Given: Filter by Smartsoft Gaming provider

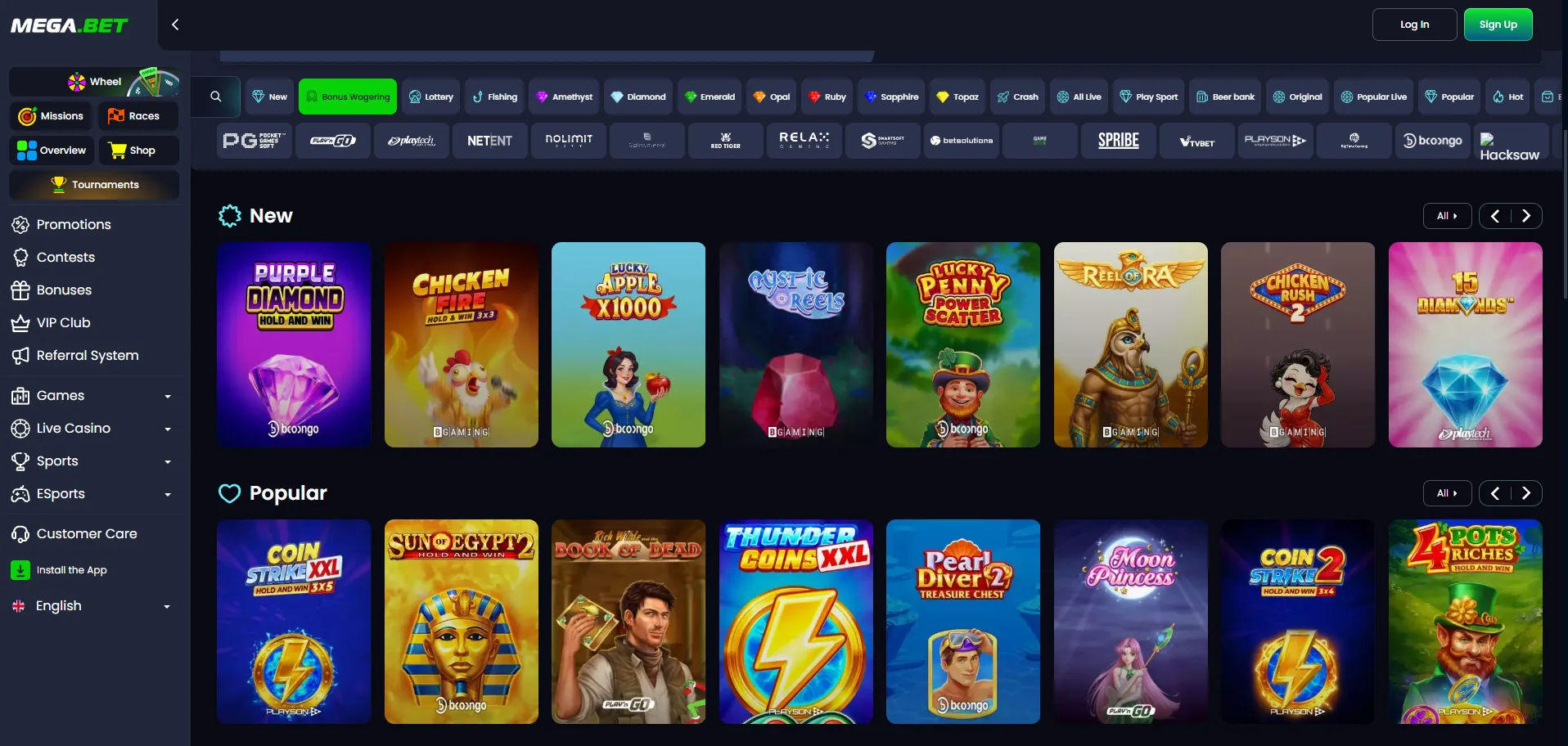Looking at the screenshot, I should [882, 141].
